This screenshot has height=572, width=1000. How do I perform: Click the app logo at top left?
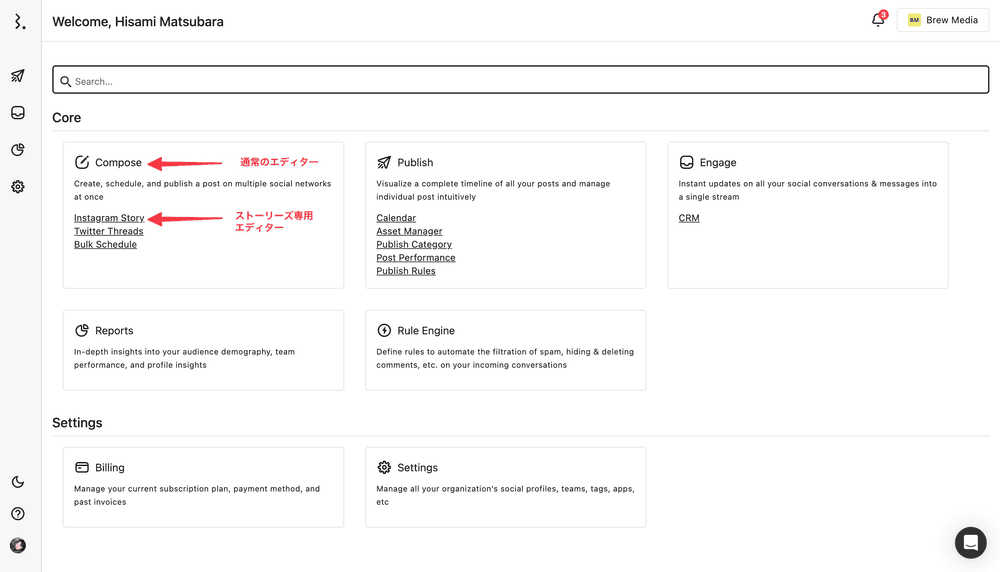click(19, 21)
